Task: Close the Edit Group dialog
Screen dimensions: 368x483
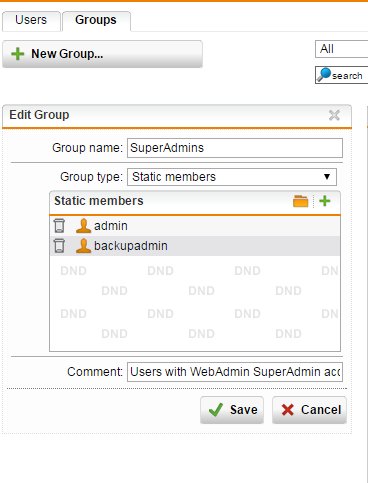Action: (x=334, y=115)
